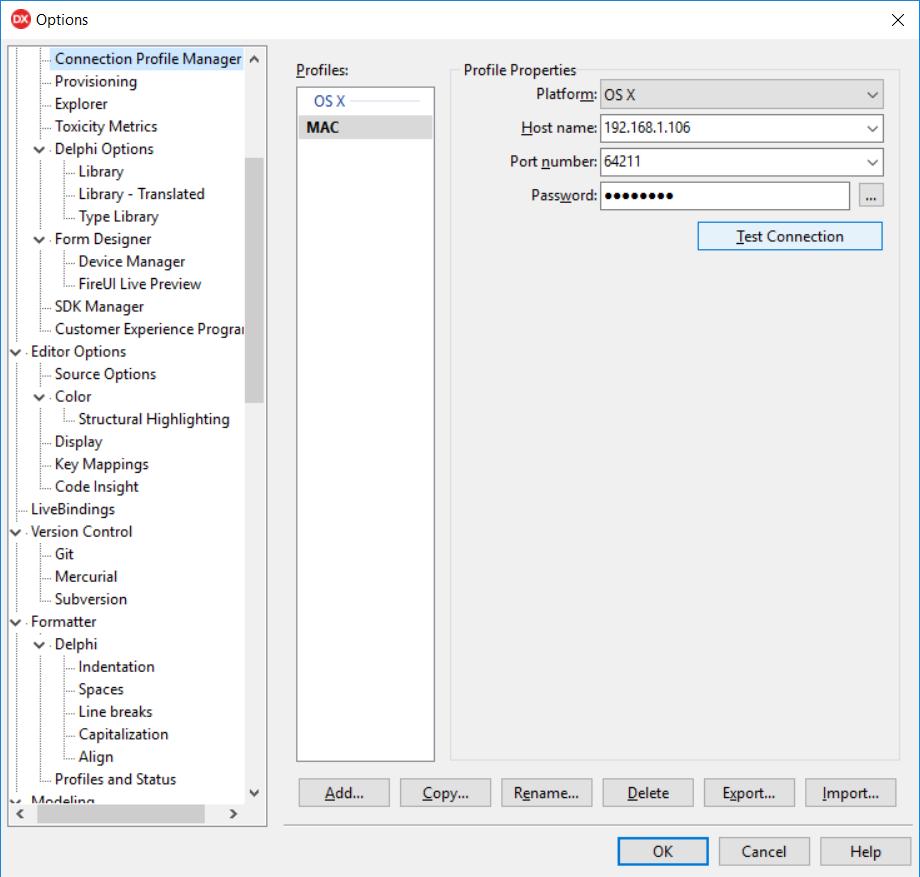Open Indentation formatter page

[116, 666]
